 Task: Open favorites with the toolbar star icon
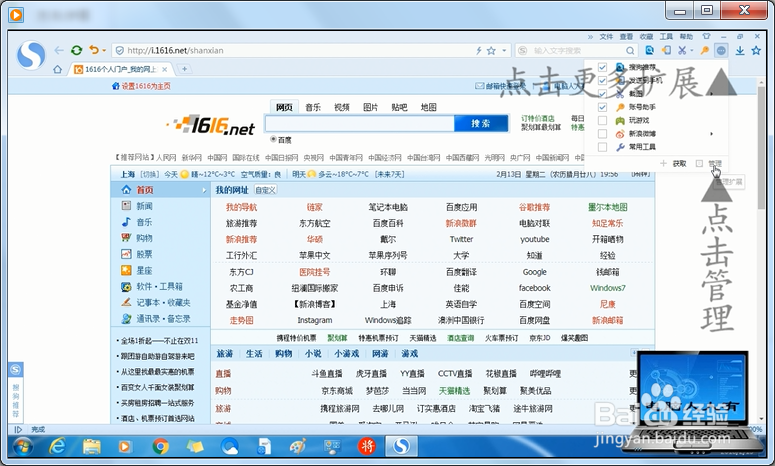[x=756, y=50]
